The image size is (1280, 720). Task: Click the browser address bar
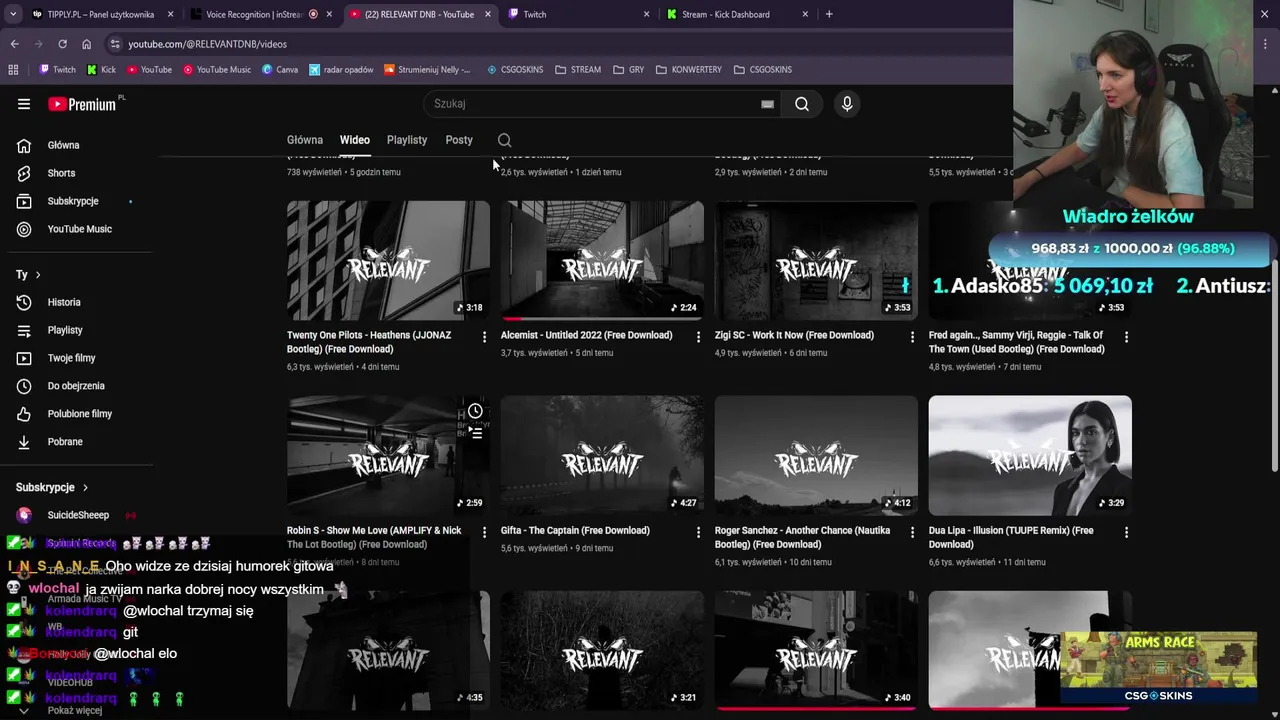click(560, 44)
